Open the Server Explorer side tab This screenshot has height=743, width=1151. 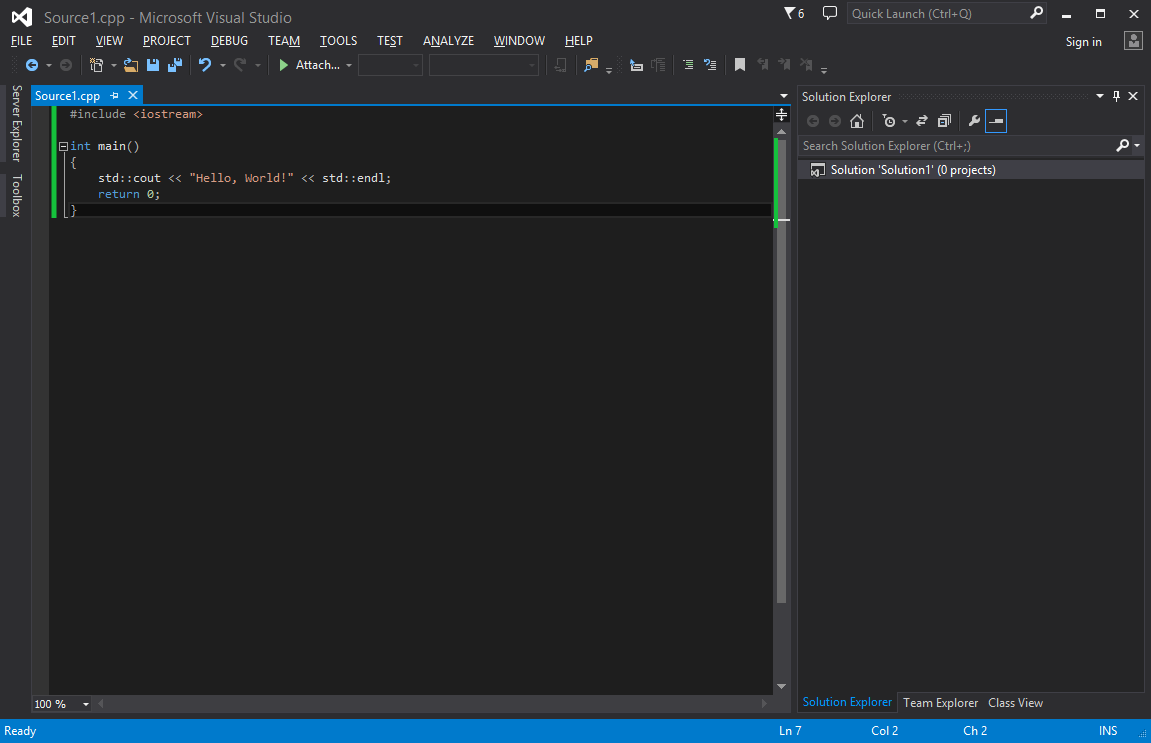click(x=16, y=123)
